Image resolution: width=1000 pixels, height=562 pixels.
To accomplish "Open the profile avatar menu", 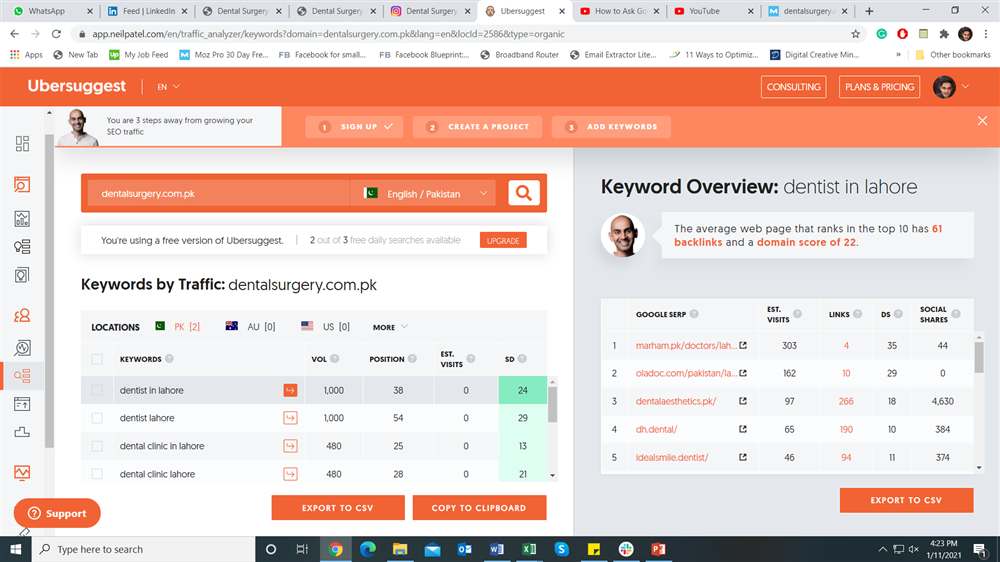I will 951,87.
